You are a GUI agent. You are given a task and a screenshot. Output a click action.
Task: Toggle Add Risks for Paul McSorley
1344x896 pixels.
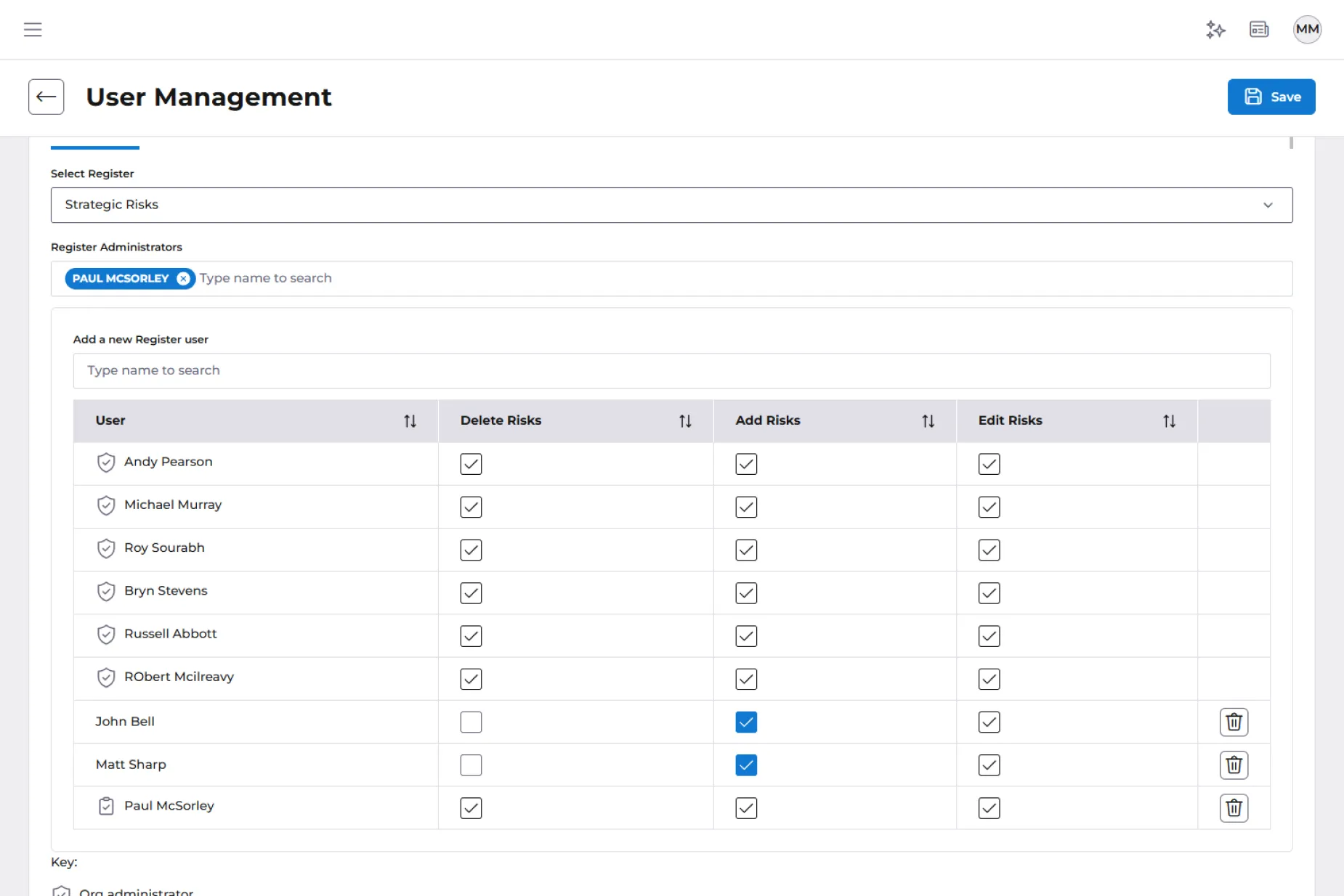[x=746, y=808]
